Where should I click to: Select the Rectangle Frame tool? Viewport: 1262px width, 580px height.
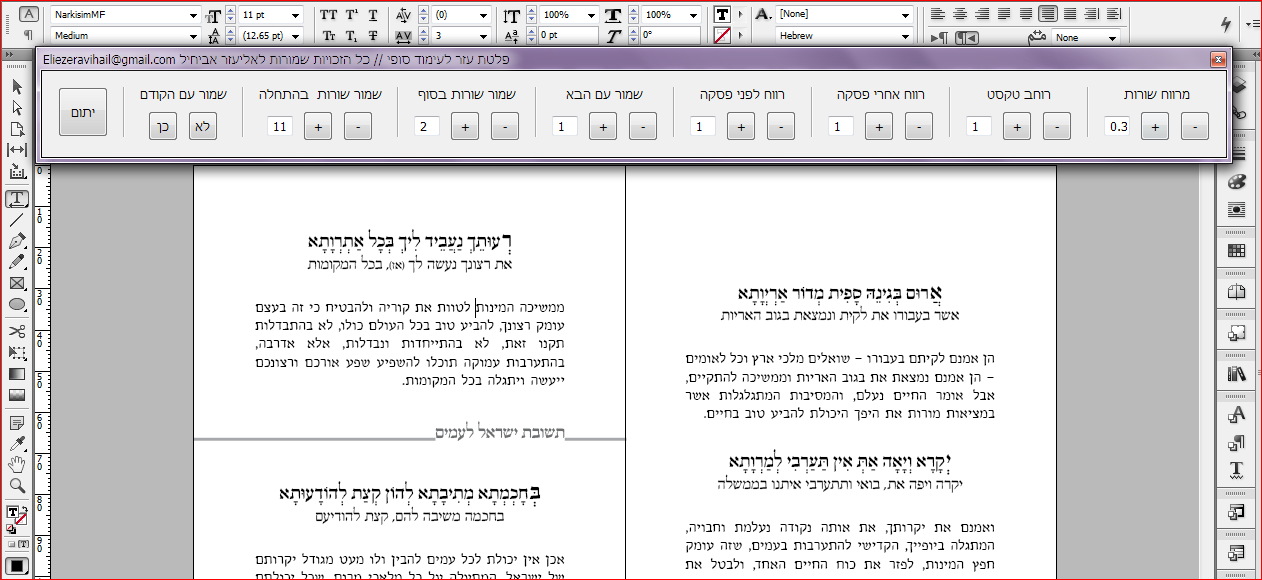pos(17,283)
